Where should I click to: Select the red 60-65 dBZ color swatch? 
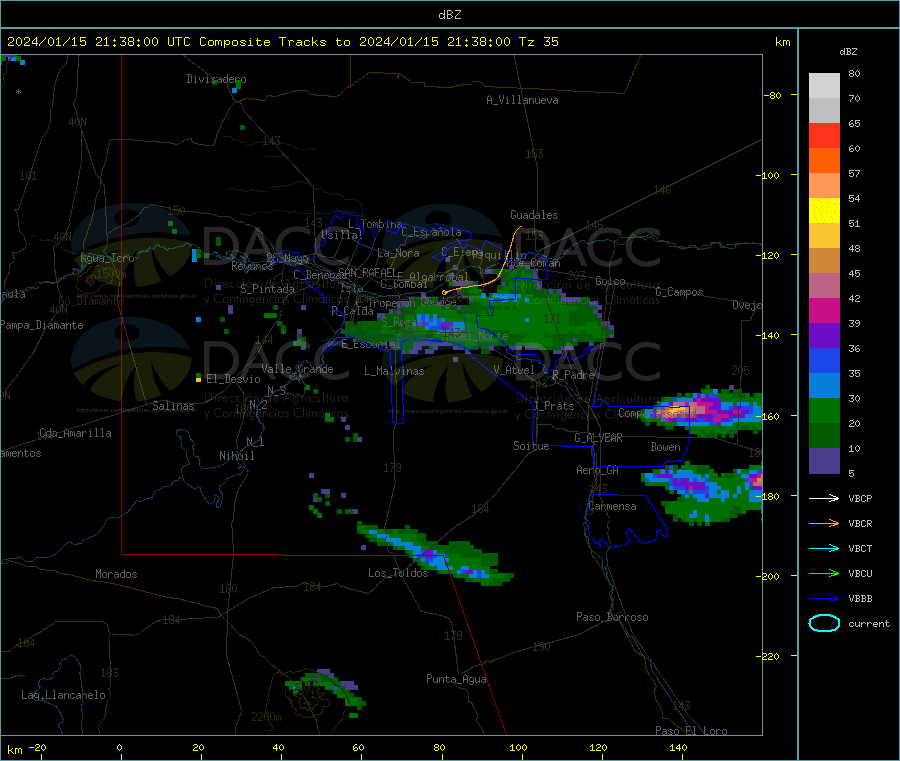824,135
